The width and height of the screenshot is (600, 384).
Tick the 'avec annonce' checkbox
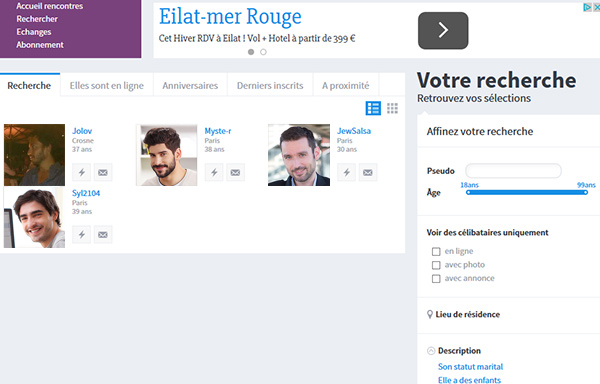(x=436, y=278)
